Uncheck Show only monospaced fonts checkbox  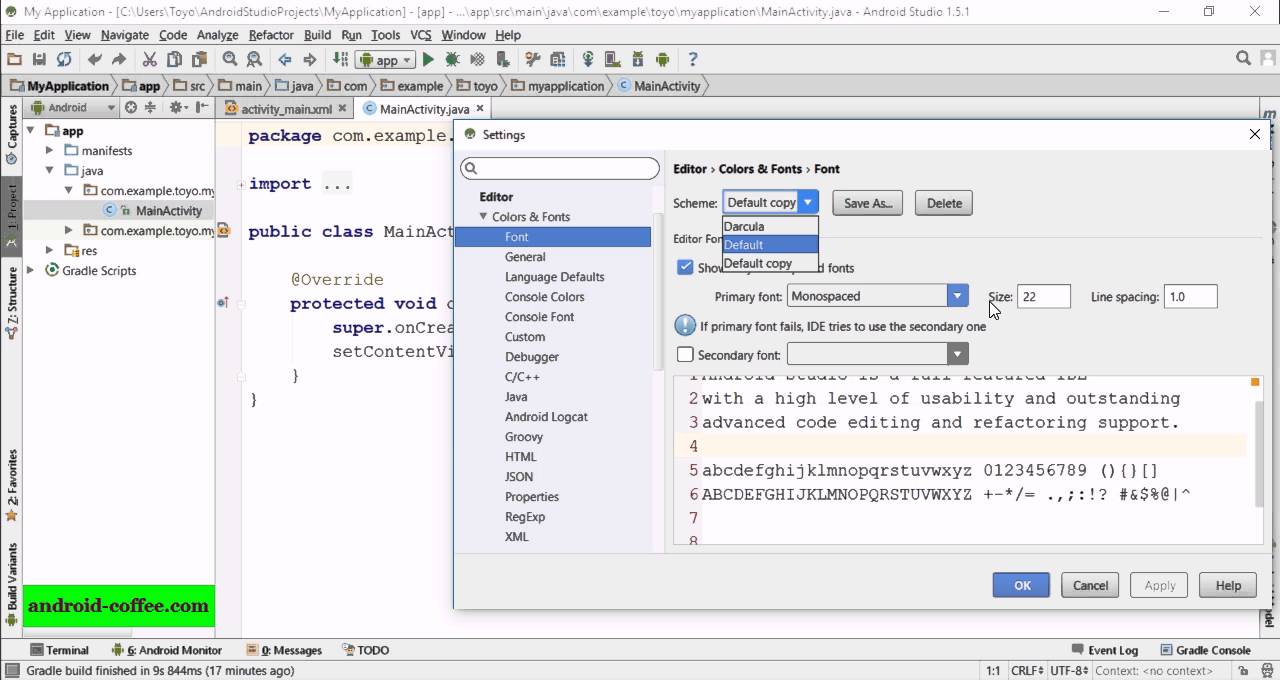click(685, 267)
